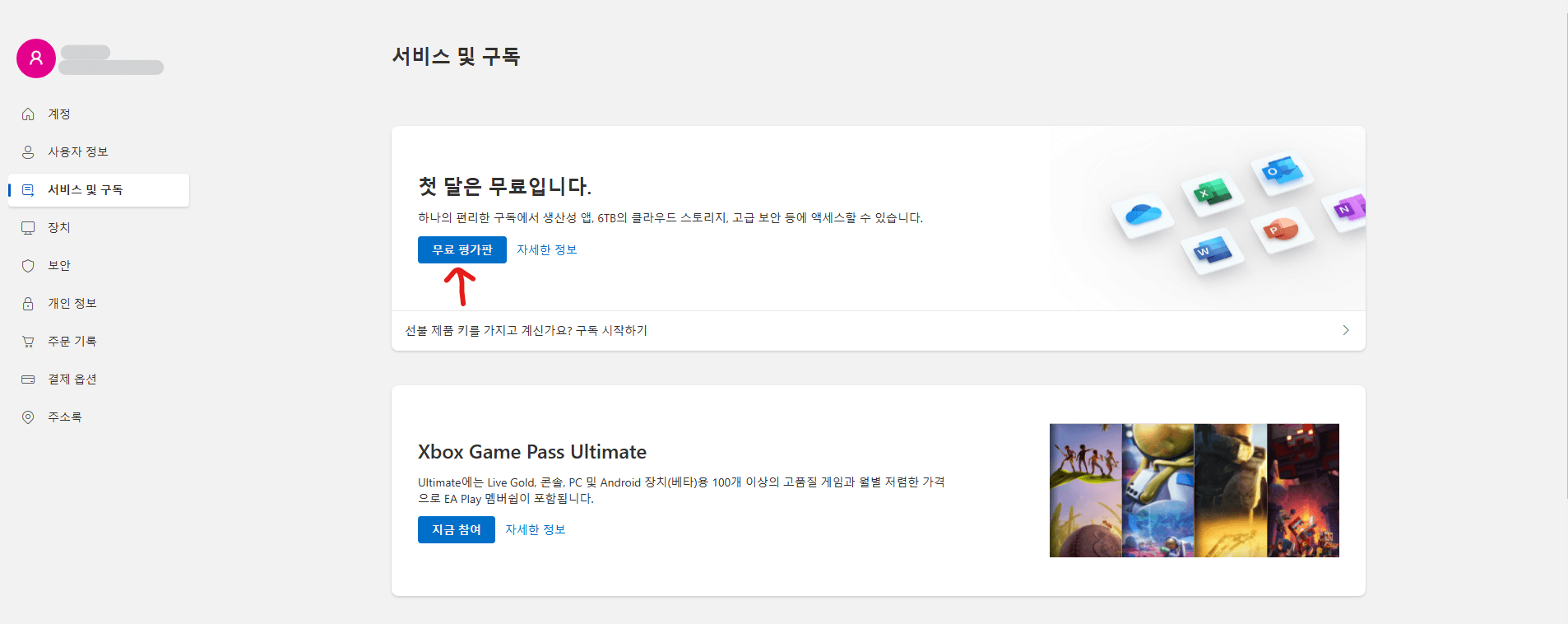
Task: Select 서비스 및 구독 in sidebar
Action: point(99,190)
